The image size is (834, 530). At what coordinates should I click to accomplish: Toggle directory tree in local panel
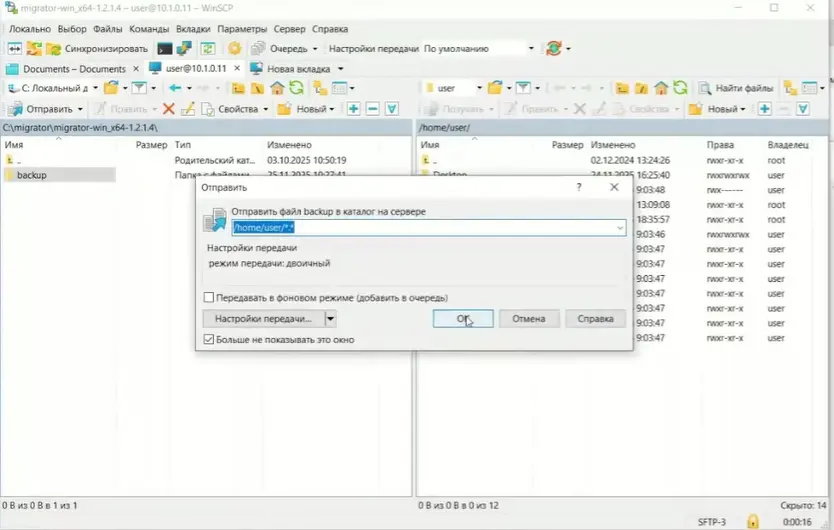pos(320,88)
